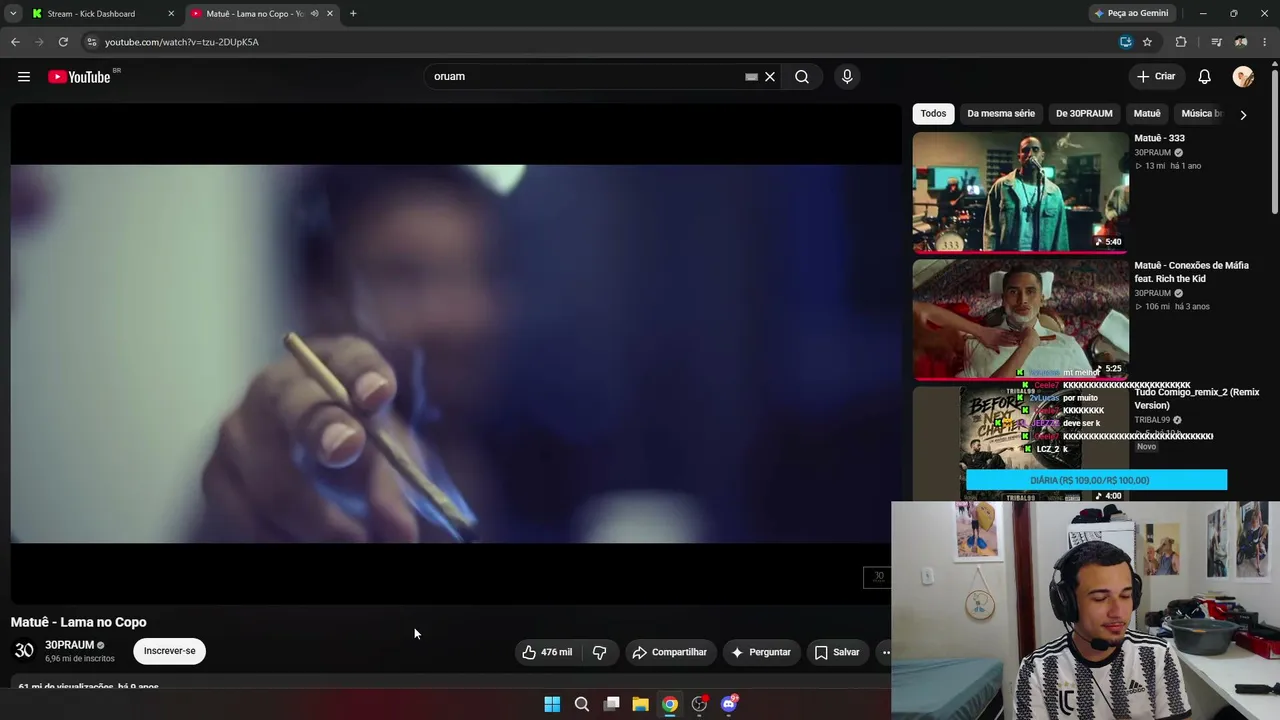Open the Chrome three-dot menu
Viewport: 1280px width, 720px height.
pos(1265,42)
